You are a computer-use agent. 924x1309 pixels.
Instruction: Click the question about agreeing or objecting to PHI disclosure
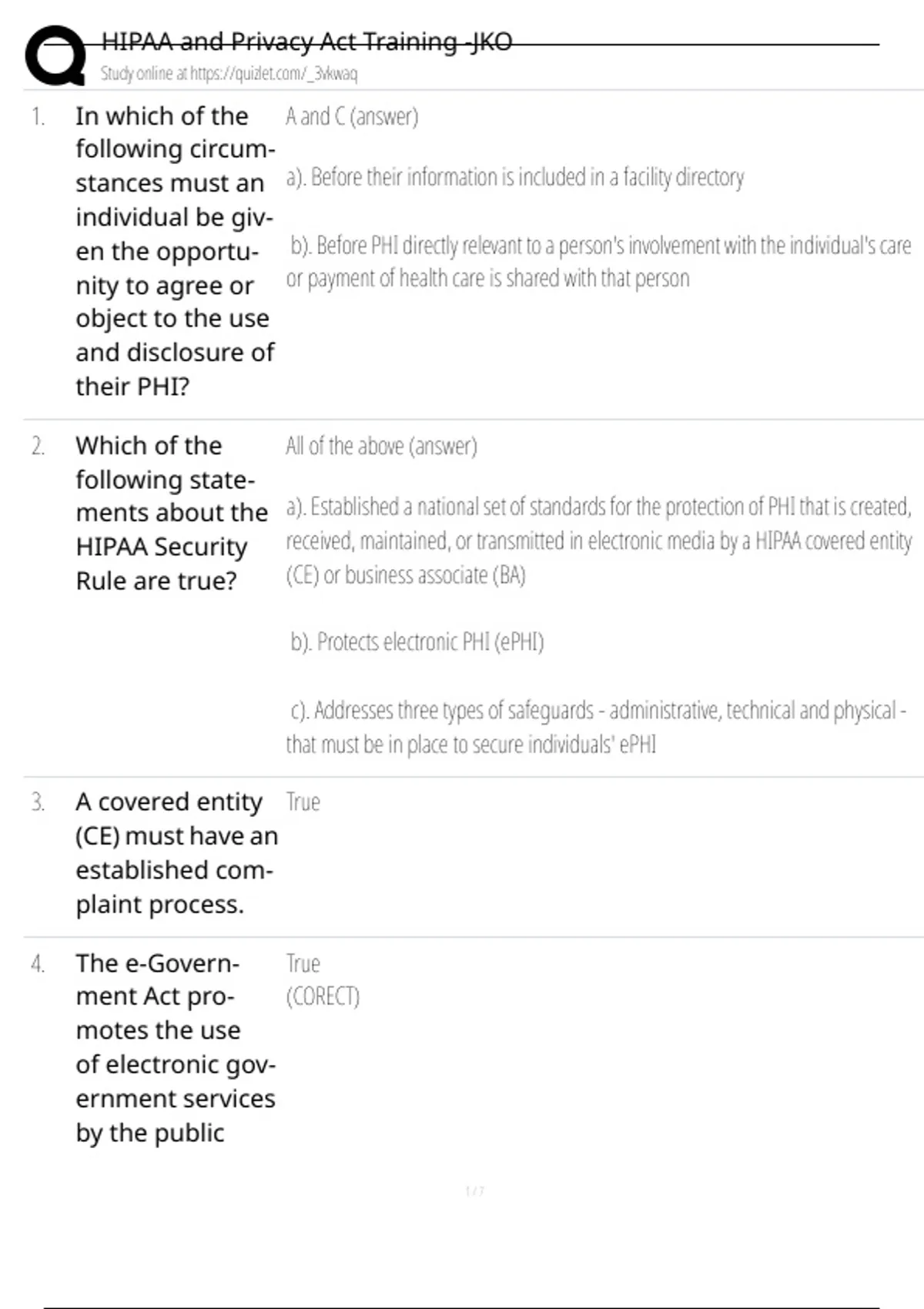coord(175,251)
